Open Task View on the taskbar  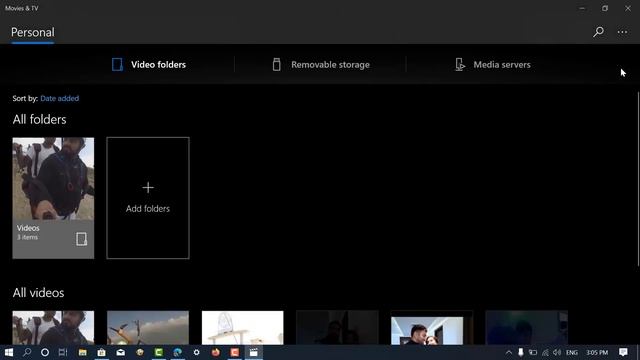pyautogui.click(x=63, y=352)
